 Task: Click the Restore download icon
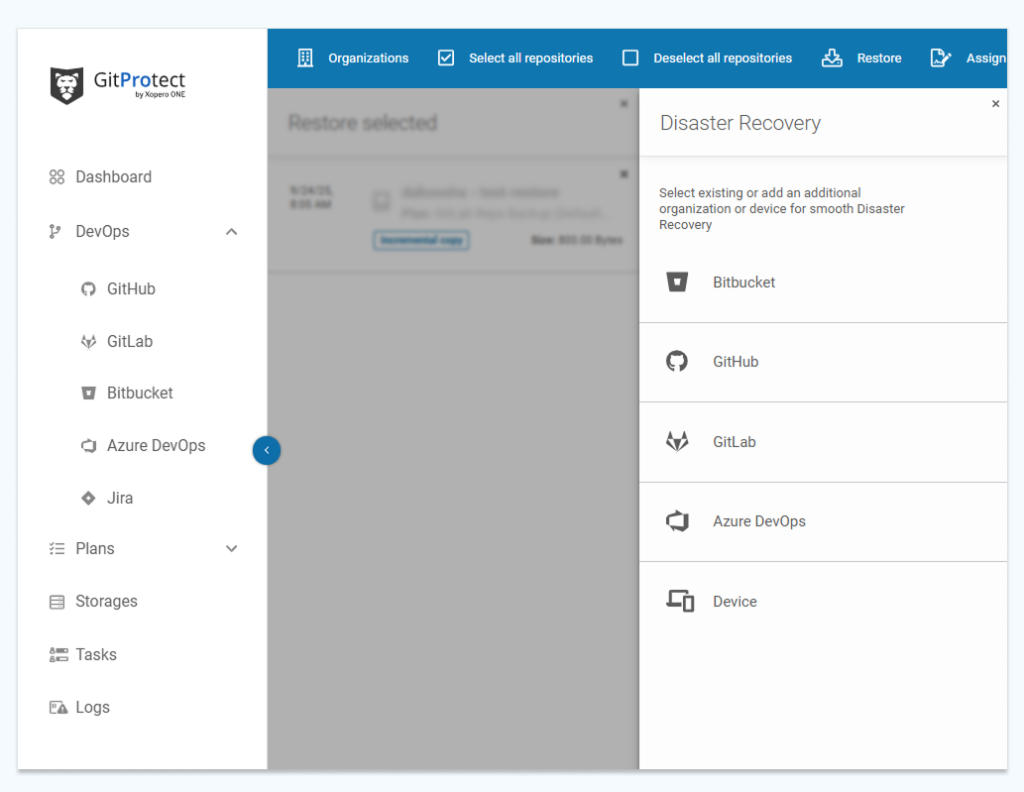click(831, 58)
